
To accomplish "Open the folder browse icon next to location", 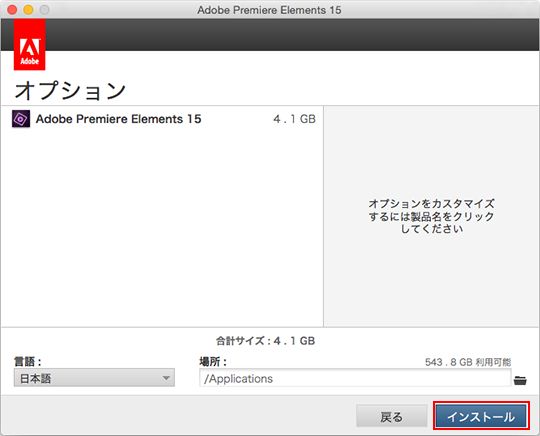I will click(520, 380).
